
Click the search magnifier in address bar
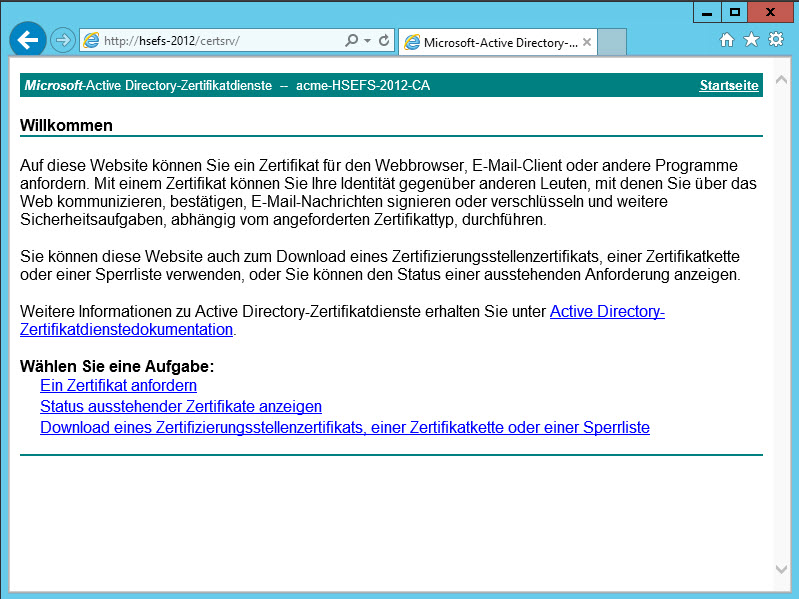pos(352,40)
